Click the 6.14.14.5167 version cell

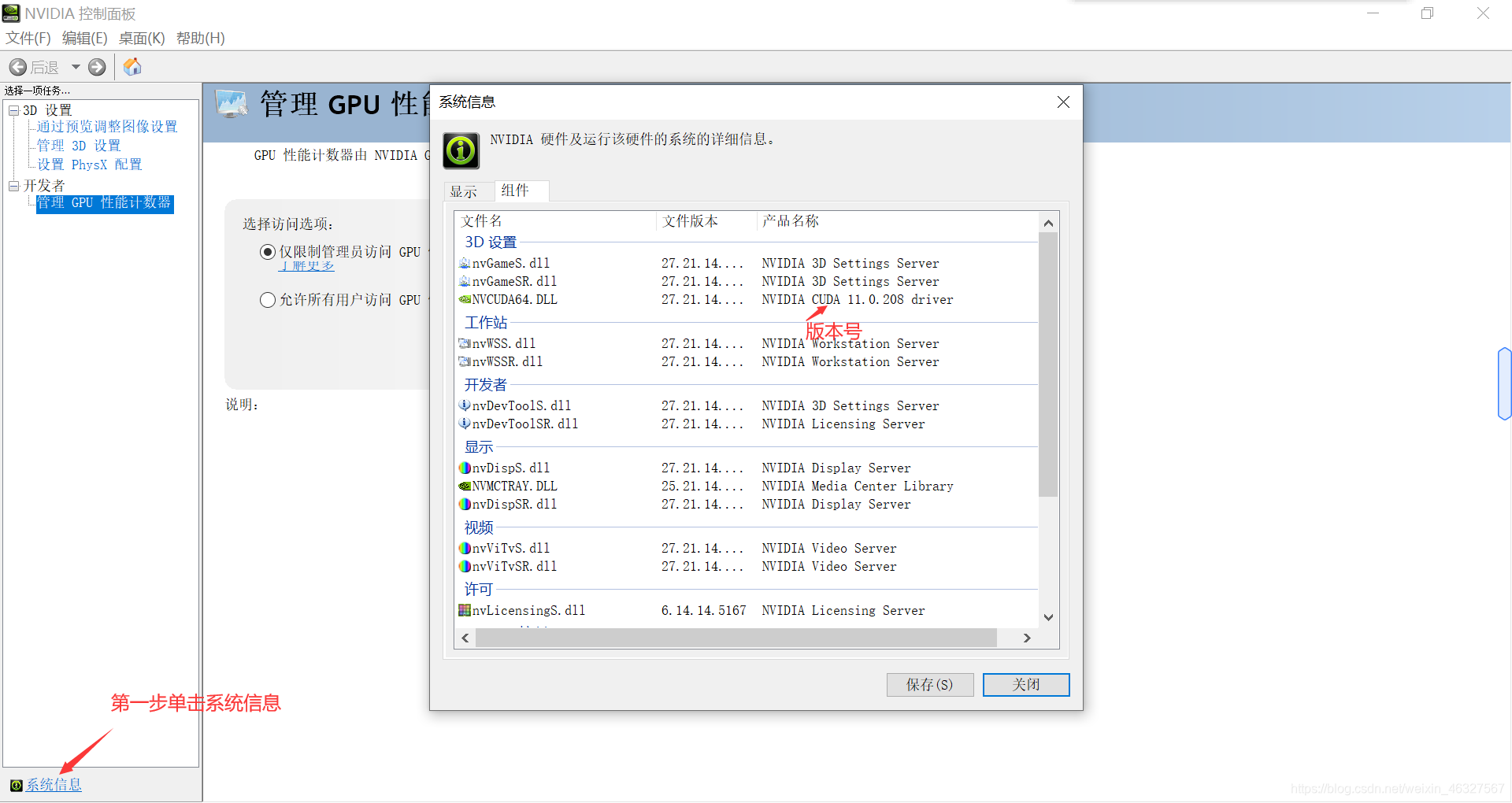[704, 611]
